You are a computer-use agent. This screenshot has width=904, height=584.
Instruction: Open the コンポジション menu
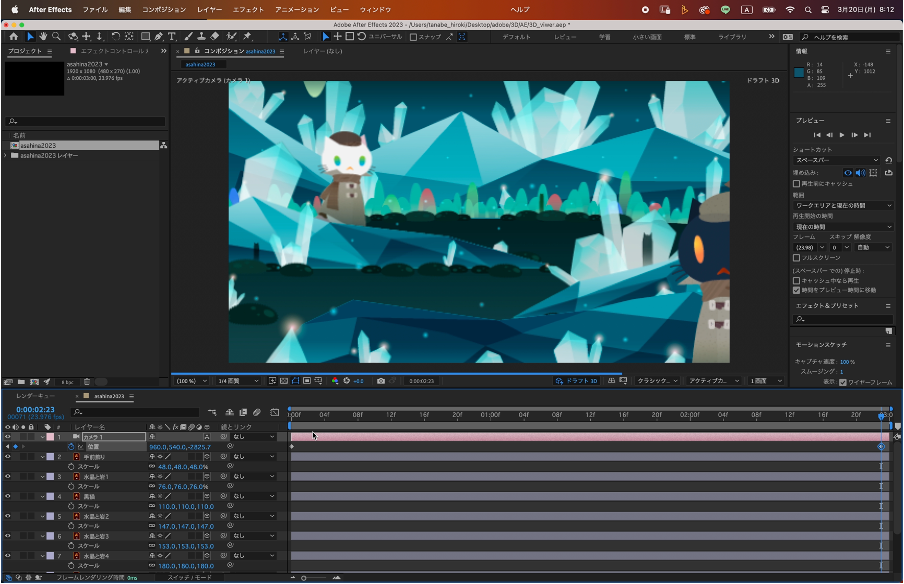(164, 10)
